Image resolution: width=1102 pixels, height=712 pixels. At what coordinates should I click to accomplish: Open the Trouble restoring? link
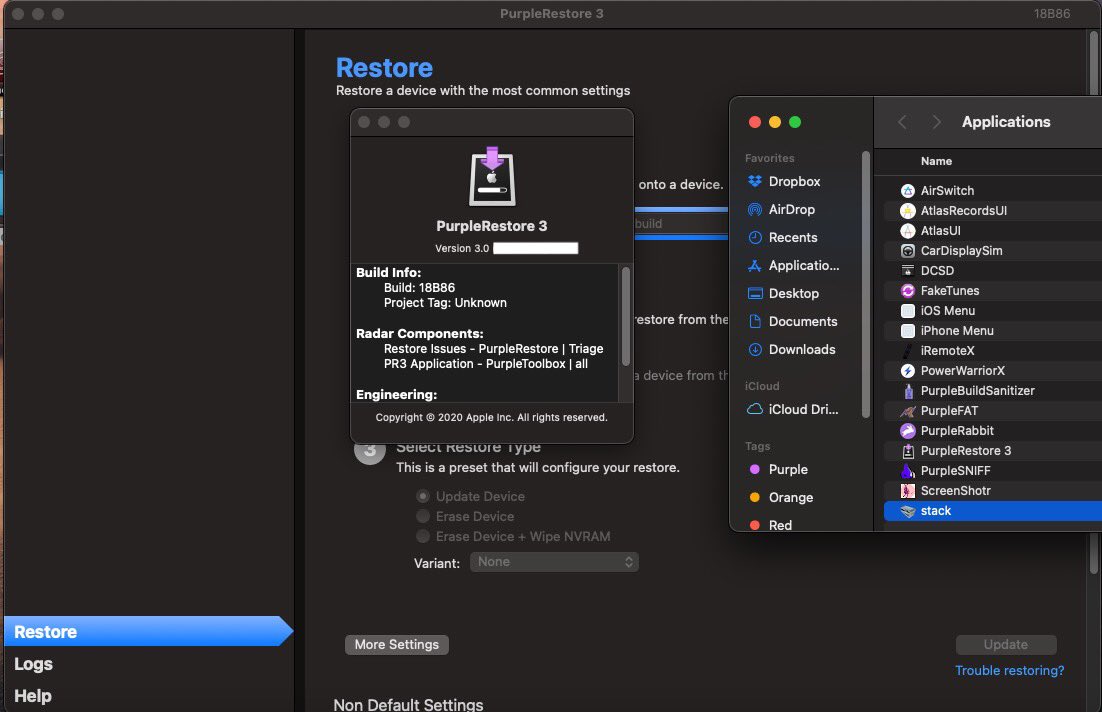1009,671
